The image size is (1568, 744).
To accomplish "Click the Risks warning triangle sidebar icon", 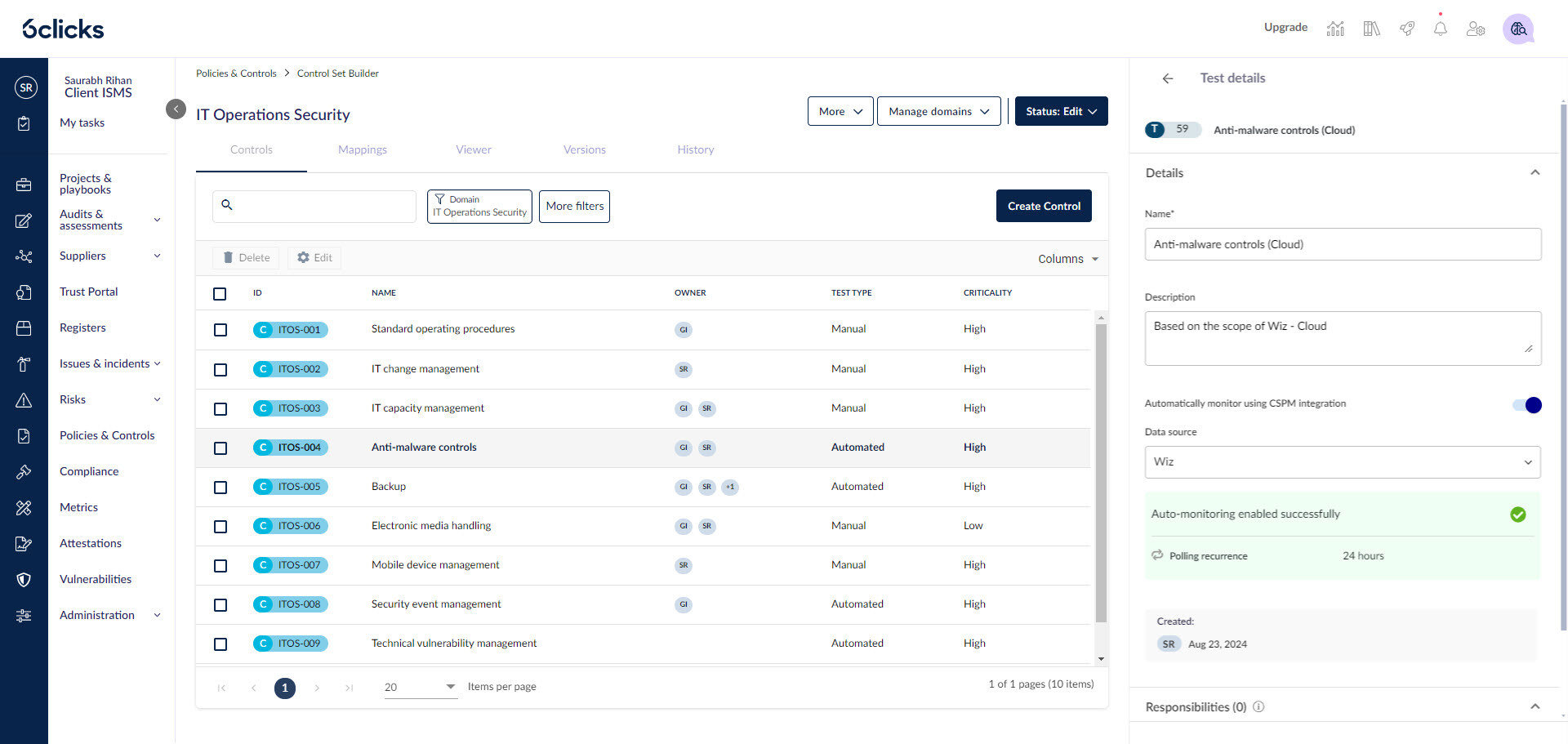I will point(24,400).
